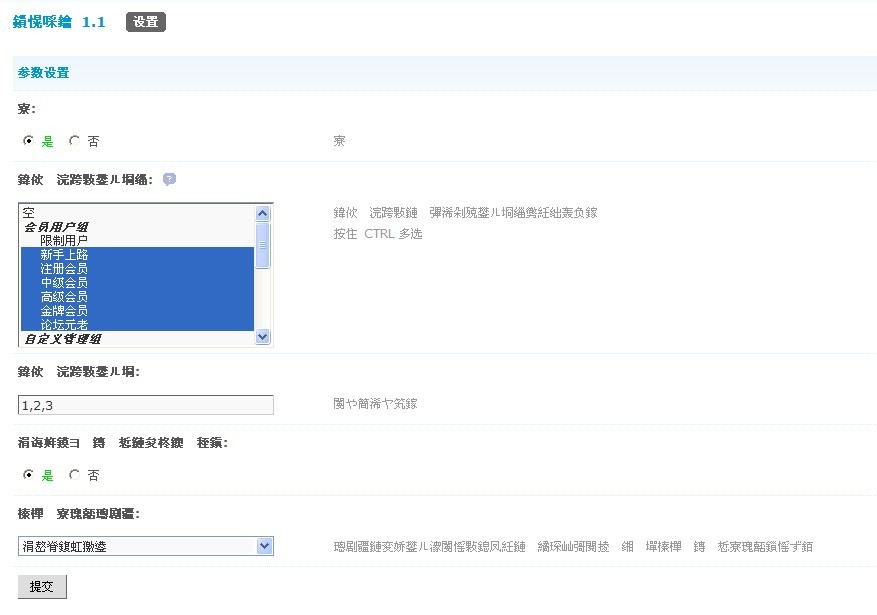877x615 pixels.
Task: Select 新手上路 in the list
Action: pos(137,254)
